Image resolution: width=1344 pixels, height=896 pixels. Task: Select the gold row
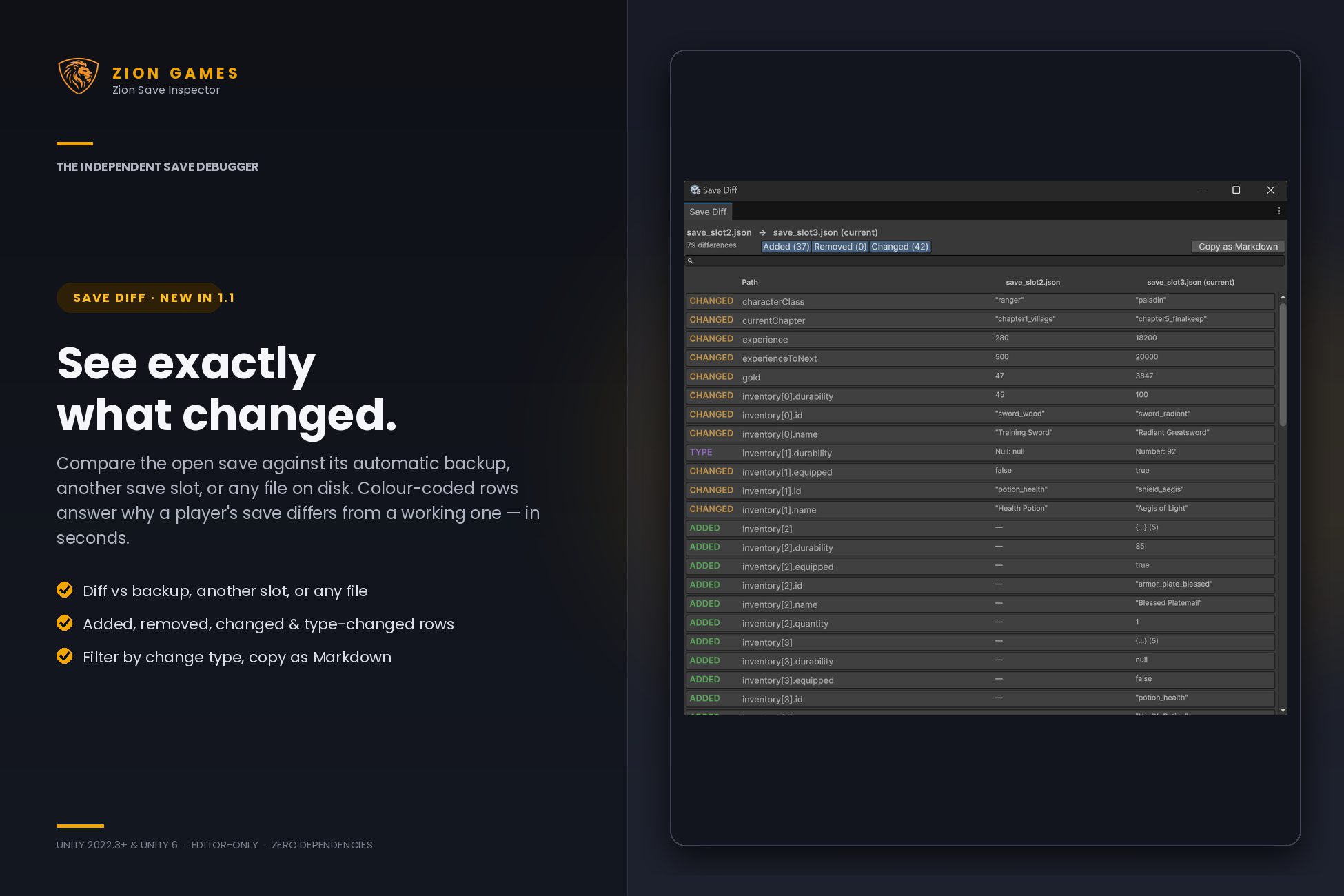[x=980, y=377]
